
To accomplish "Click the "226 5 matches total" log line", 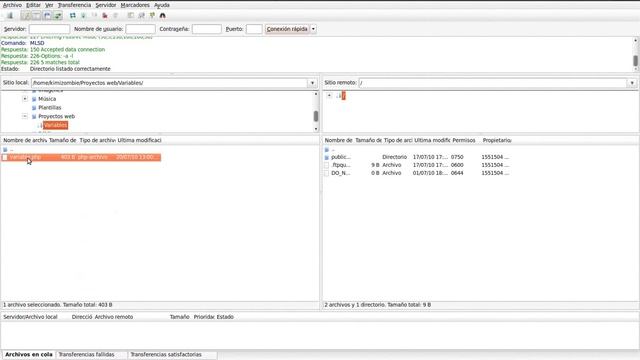I will (x=55, y=62).
